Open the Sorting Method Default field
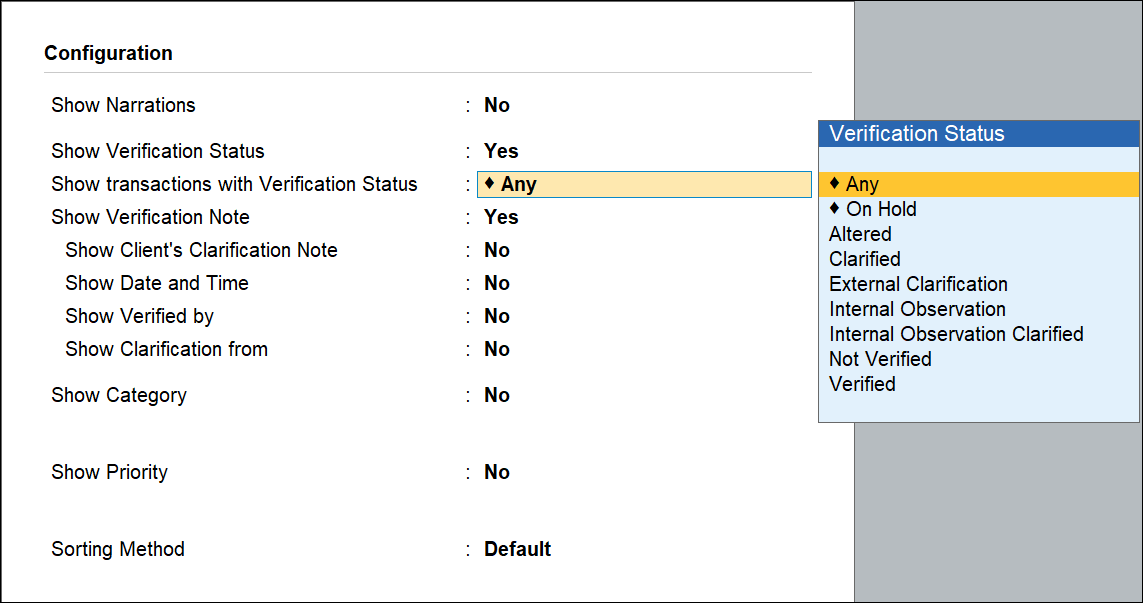Image resolution: width=1143 pixels, height=603 pixels. tap(517, 549)
